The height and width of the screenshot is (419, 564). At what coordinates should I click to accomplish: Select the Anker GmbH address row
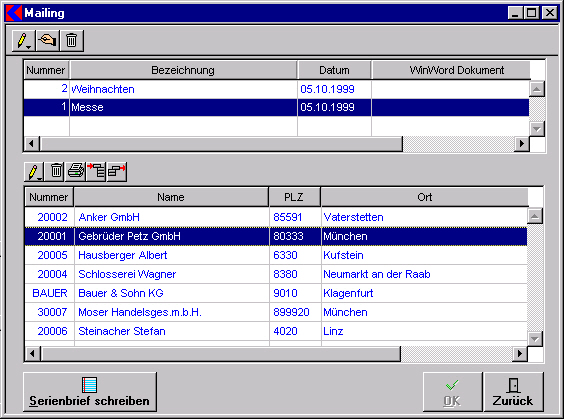coord(276,217)
